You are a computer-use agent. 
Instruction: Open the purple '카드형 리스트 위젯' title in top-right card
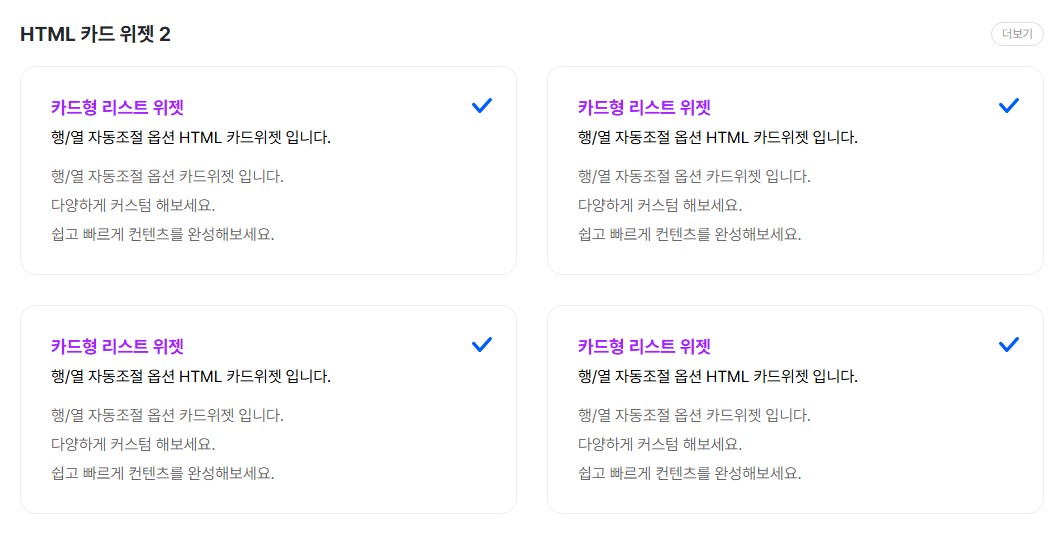644,108
